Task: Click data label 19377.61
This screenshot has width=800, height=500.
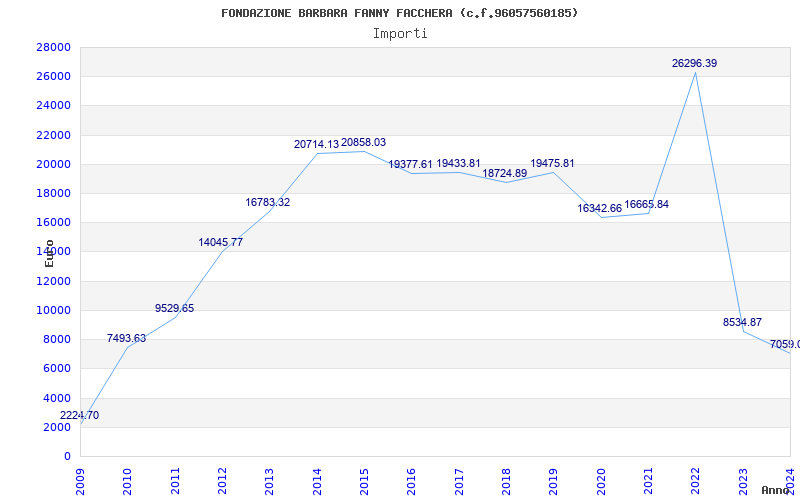Action: point(410,164)
